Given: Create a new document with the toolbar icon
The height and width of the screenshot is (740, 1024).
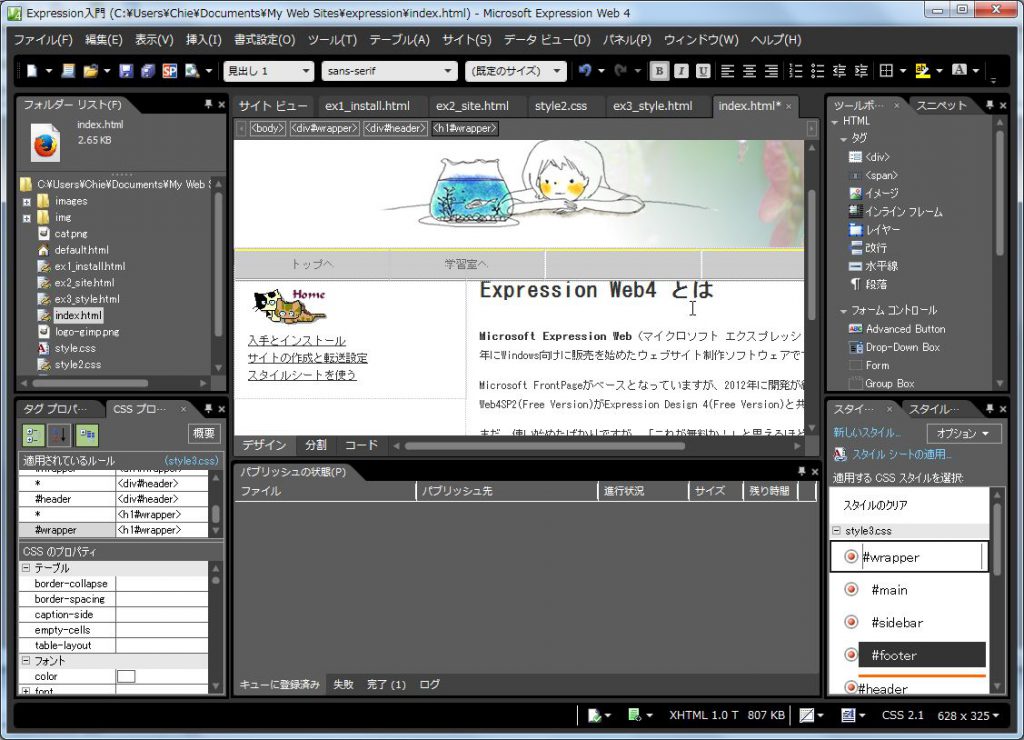Looking at the screenshot, I should [31, 71].
